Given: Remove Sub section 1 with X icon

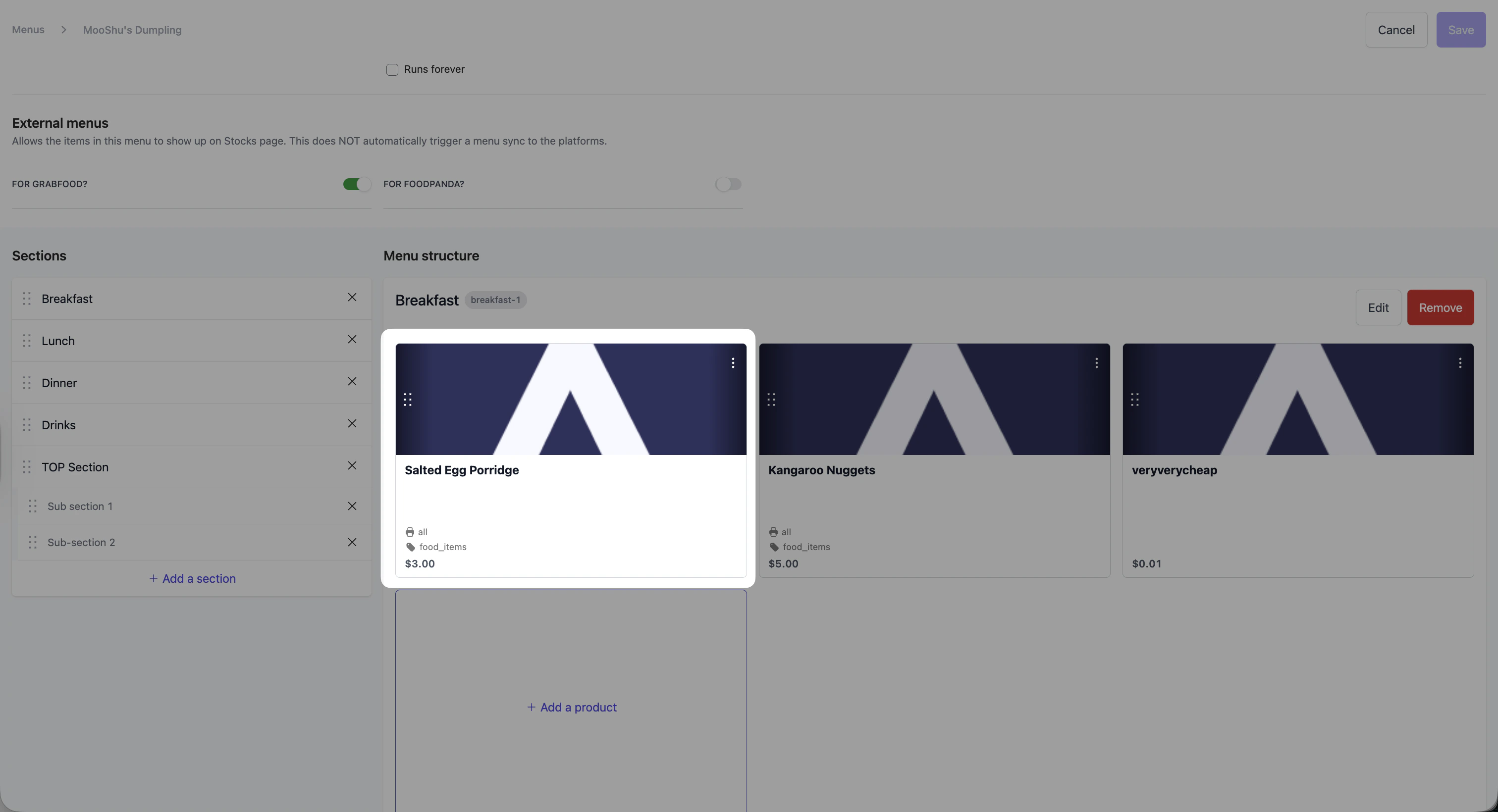Looking at the screenshot, I should (352, 507).
